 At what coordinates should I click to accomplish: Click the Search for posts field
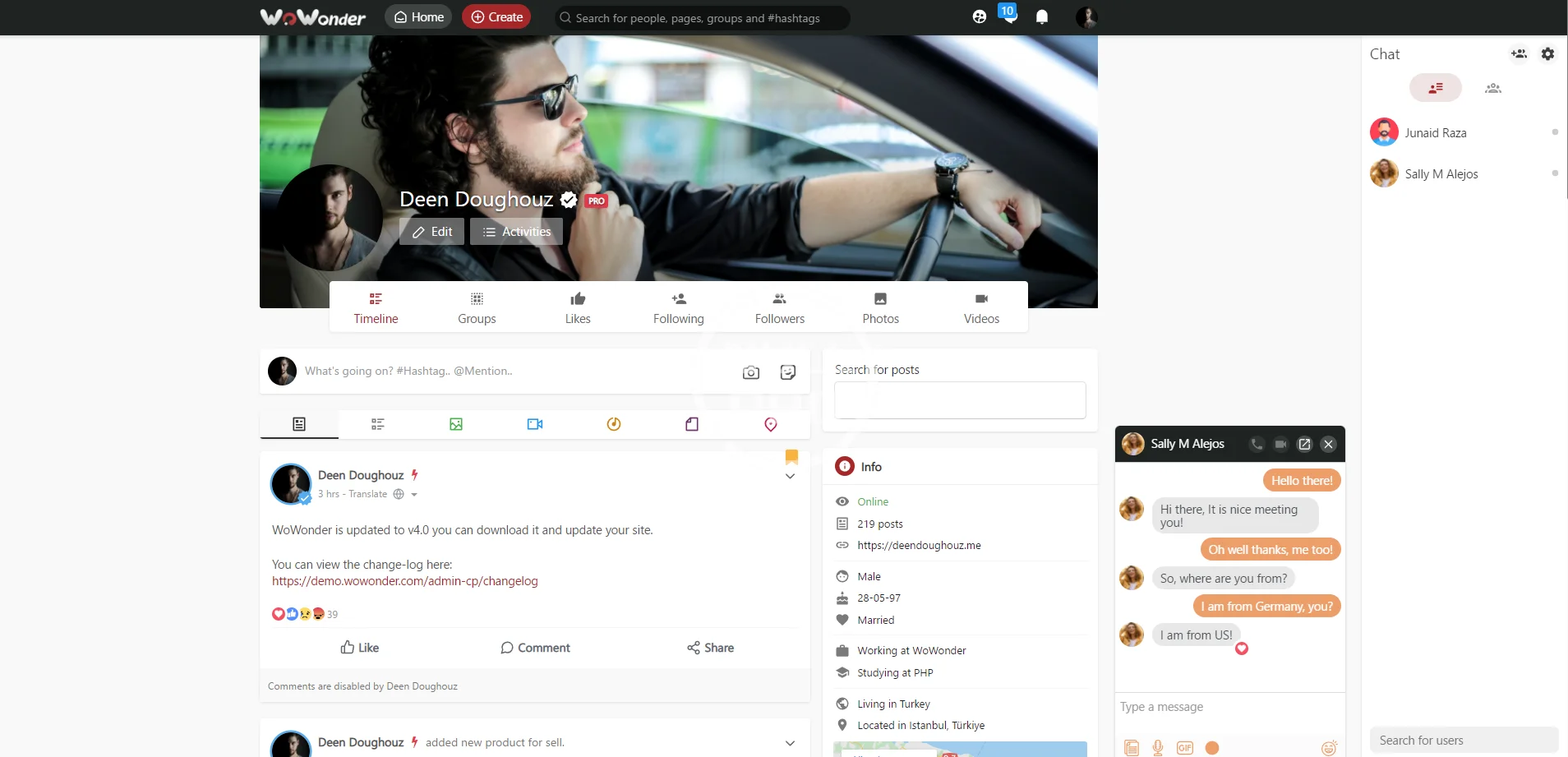tap(960, 400)
